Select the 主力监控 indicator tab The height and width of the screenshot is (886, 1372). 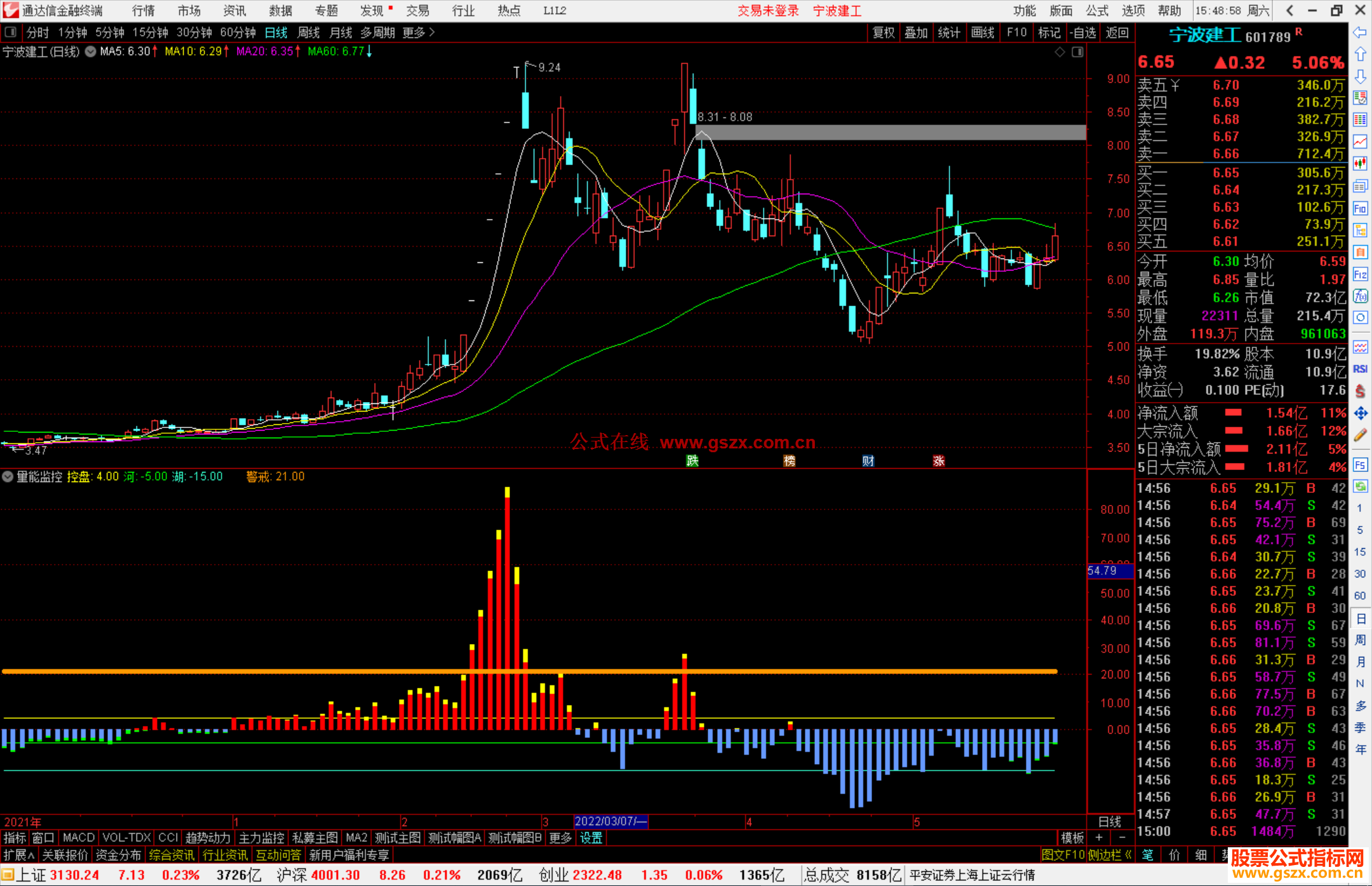point(261,838)
